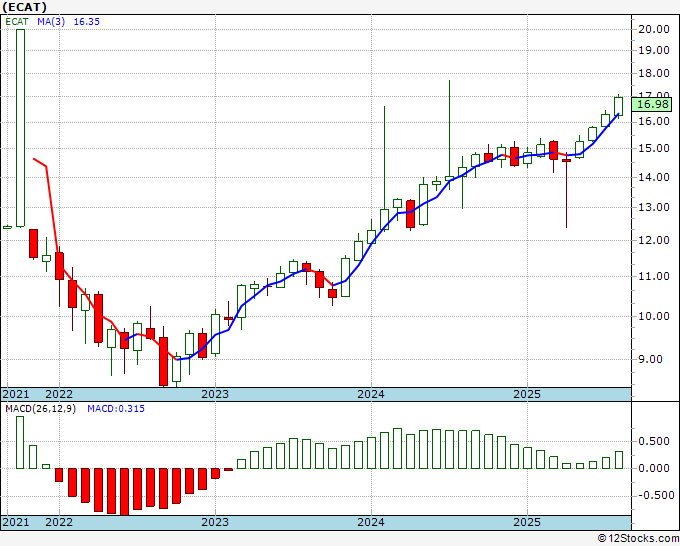
Task: Click the 13.00 price axis label
Action: [654, 207]
